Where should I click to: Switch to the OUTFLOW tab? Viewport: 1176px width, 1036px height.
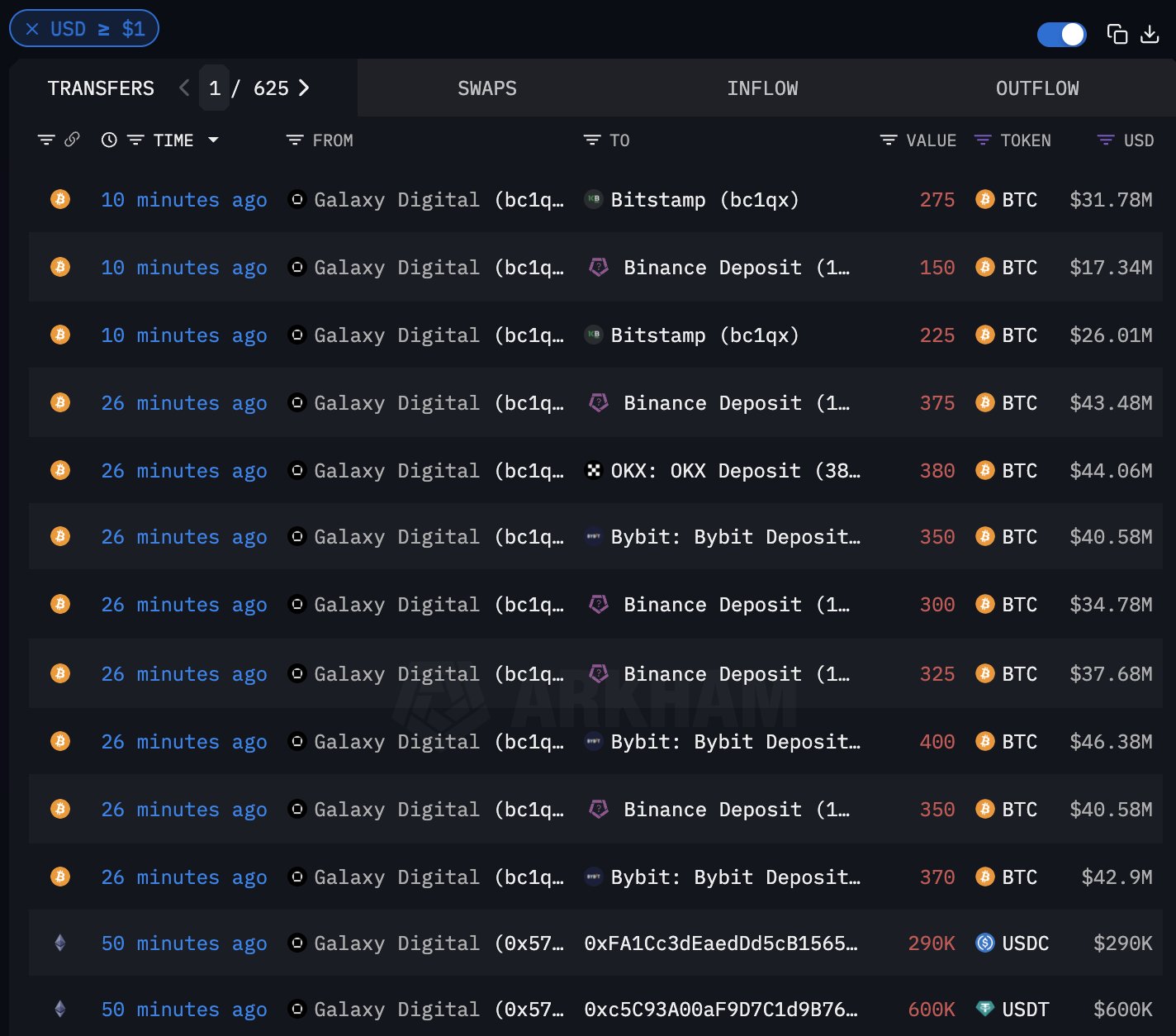1037,88
